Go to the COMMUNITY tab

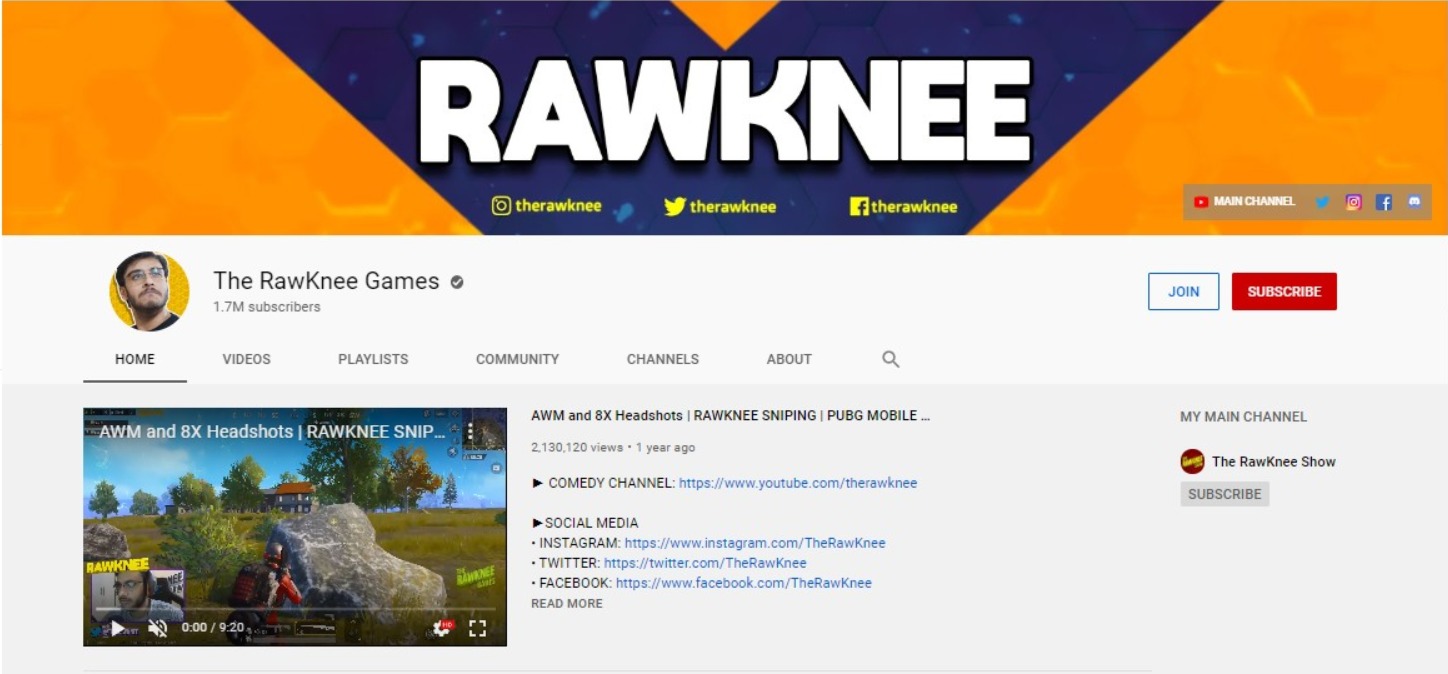(517, 359)
